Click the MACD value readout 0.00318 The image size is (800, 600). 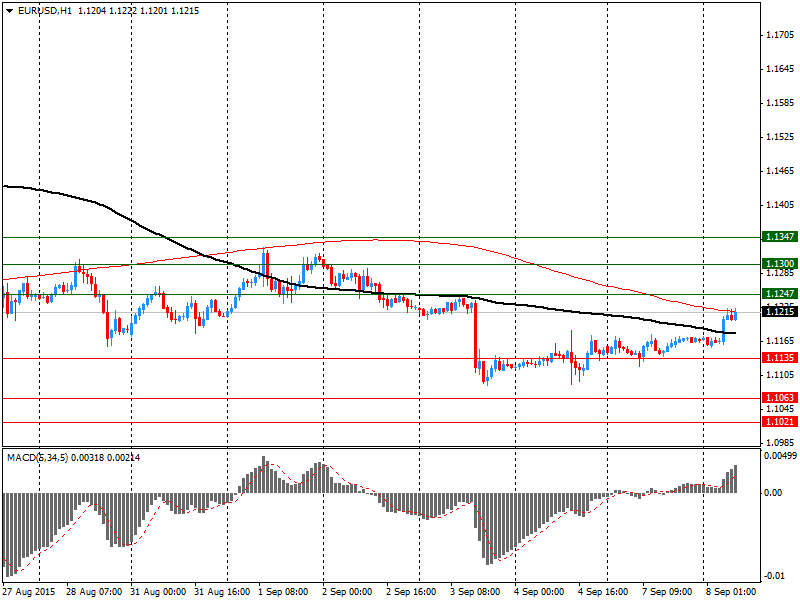87,458
